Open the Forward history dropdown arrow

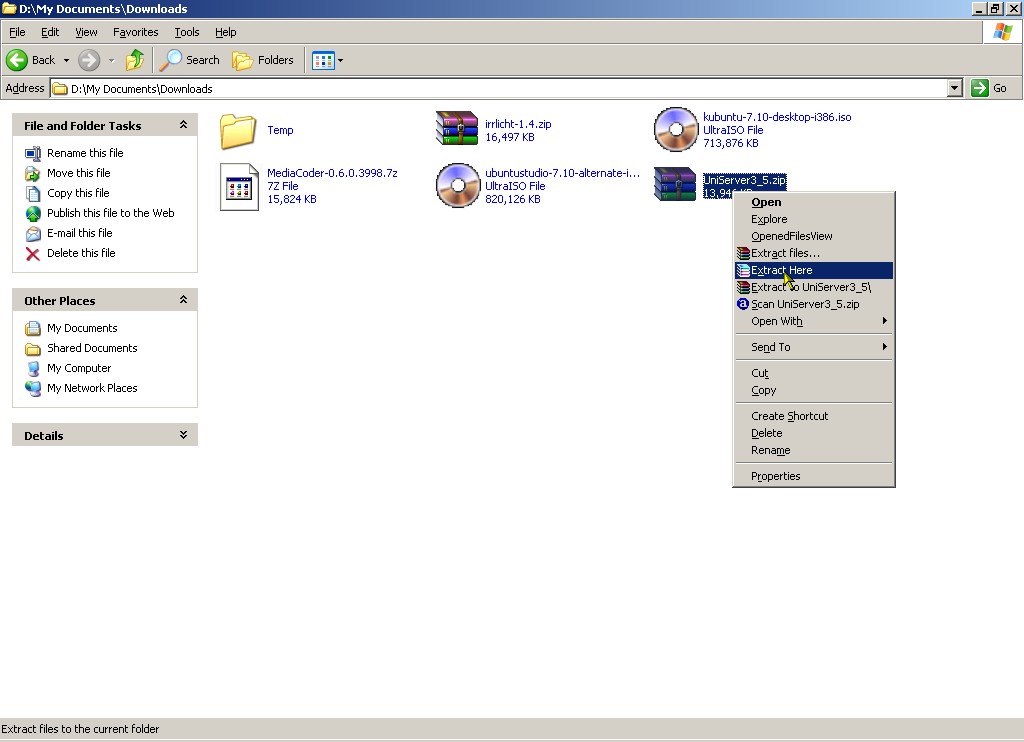click(x=111, y=61)
